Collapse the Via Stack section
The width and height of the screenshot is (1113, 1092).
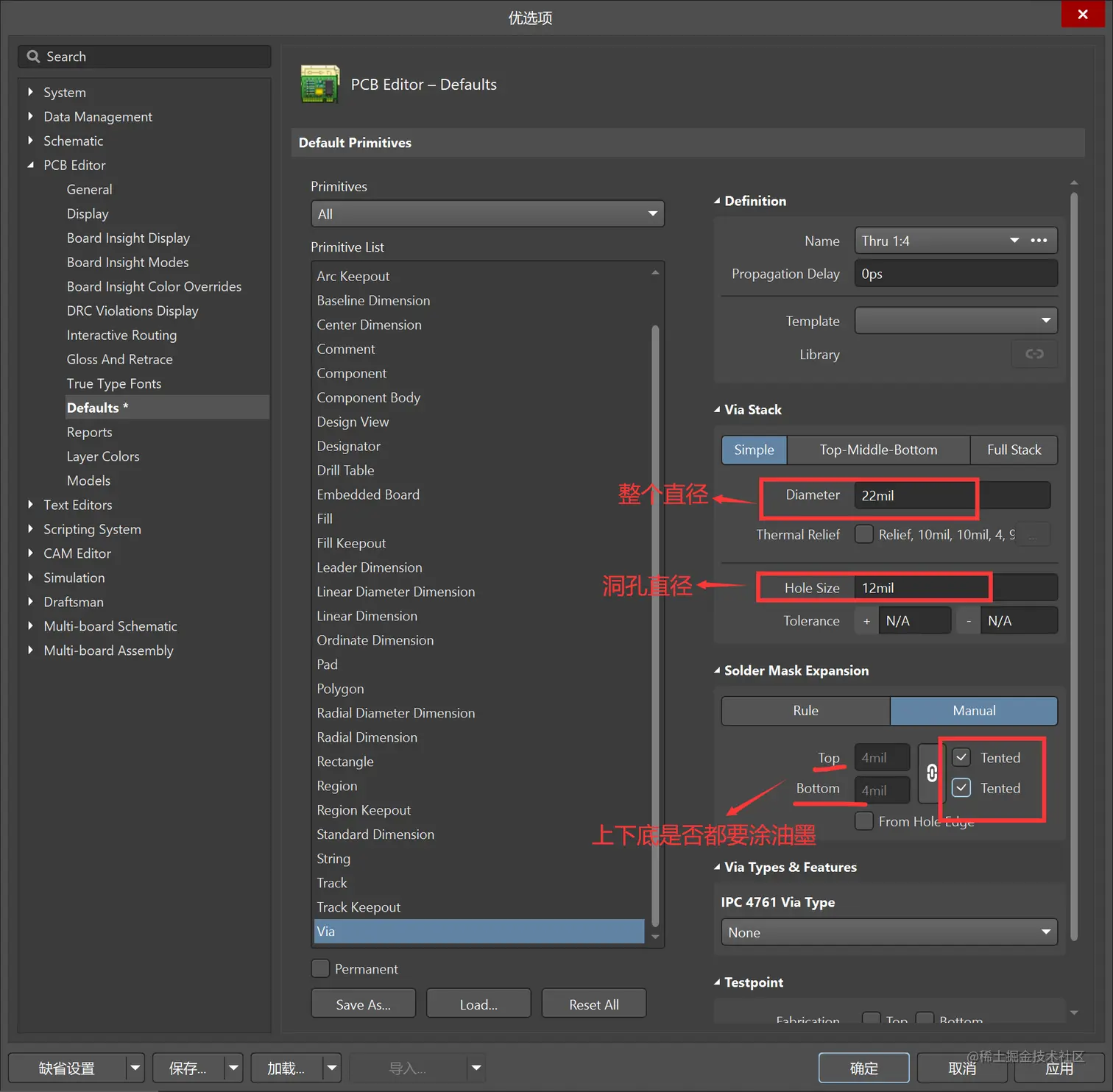click(717, 410)
